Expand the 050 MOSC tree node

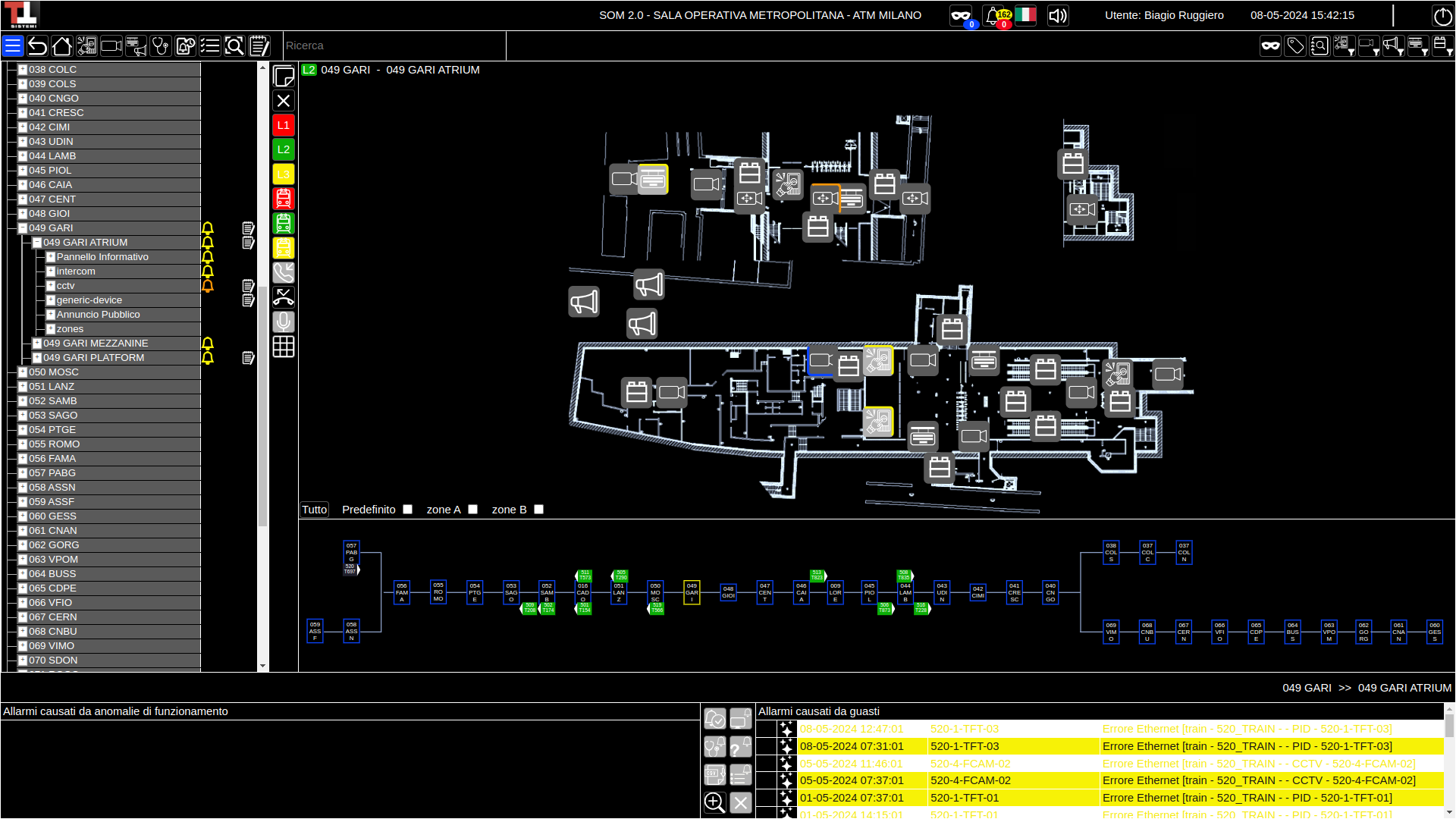(x=23, y=372)
